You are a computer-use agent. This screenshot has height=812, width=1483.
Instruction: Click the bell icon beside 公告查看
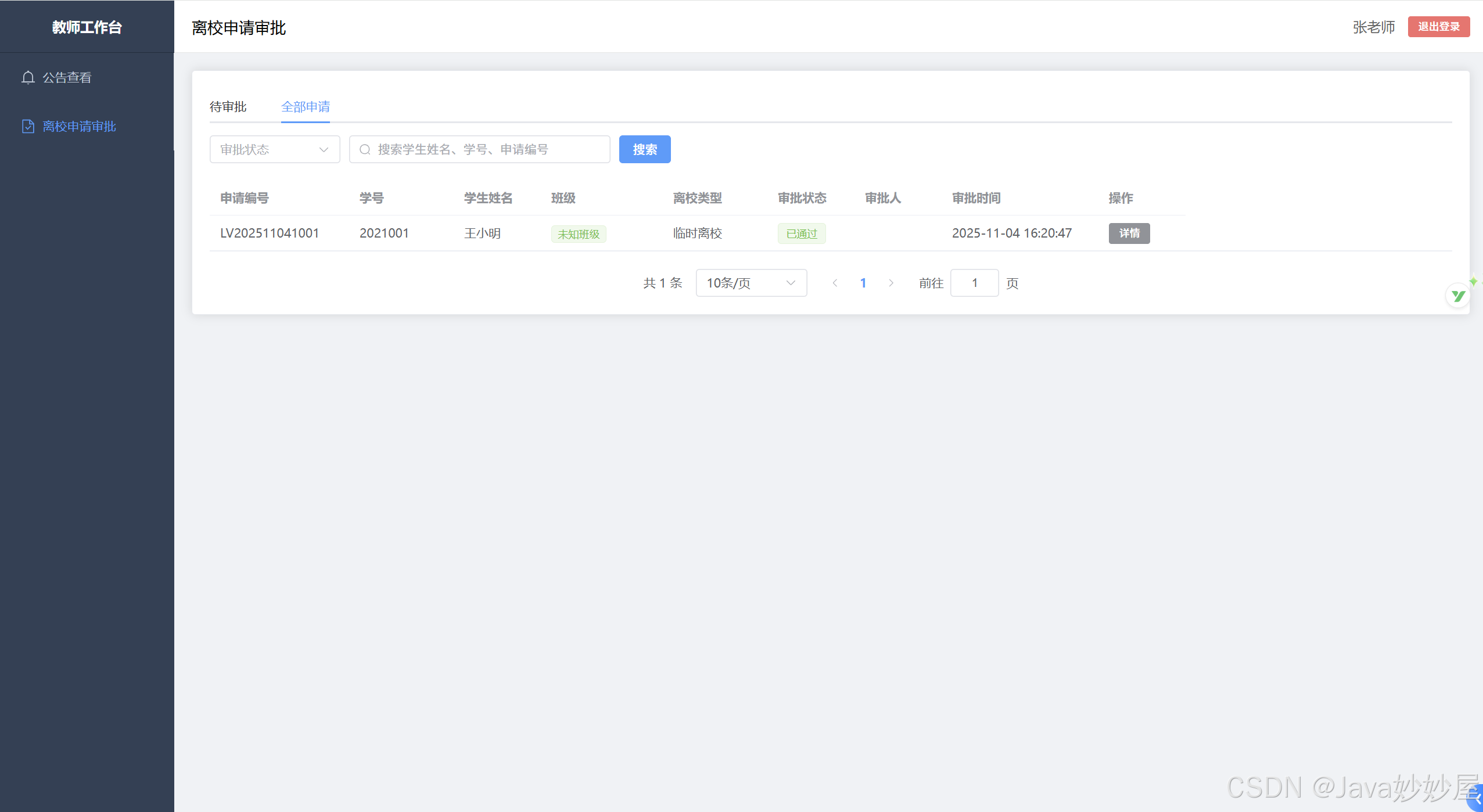[x=28, y=77]
